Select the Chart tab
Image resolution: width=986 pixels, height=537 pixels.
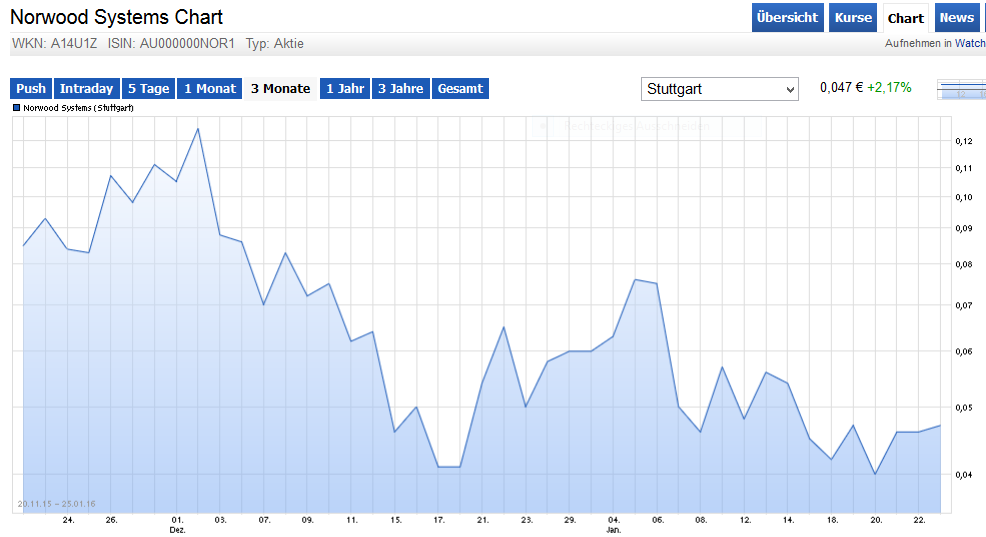click(x=906, y=18)
